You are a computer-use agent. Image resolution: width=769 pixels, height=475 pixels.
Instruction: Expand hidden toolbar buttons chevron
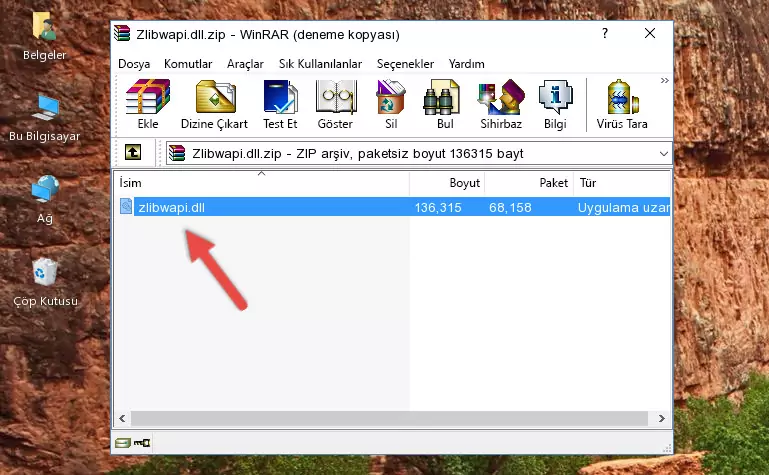coord(665,80)
